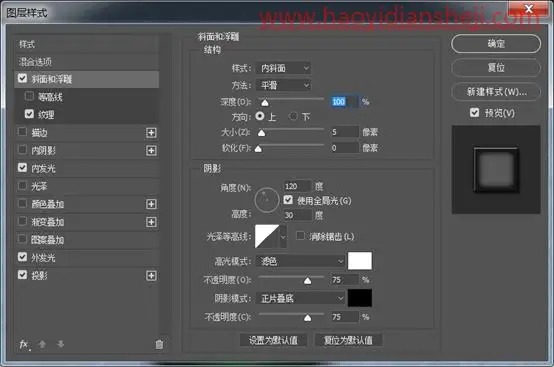Click the plus icon next to 描边
The height and width of the screenshot is (367, 554).
(x=151, y=133)
